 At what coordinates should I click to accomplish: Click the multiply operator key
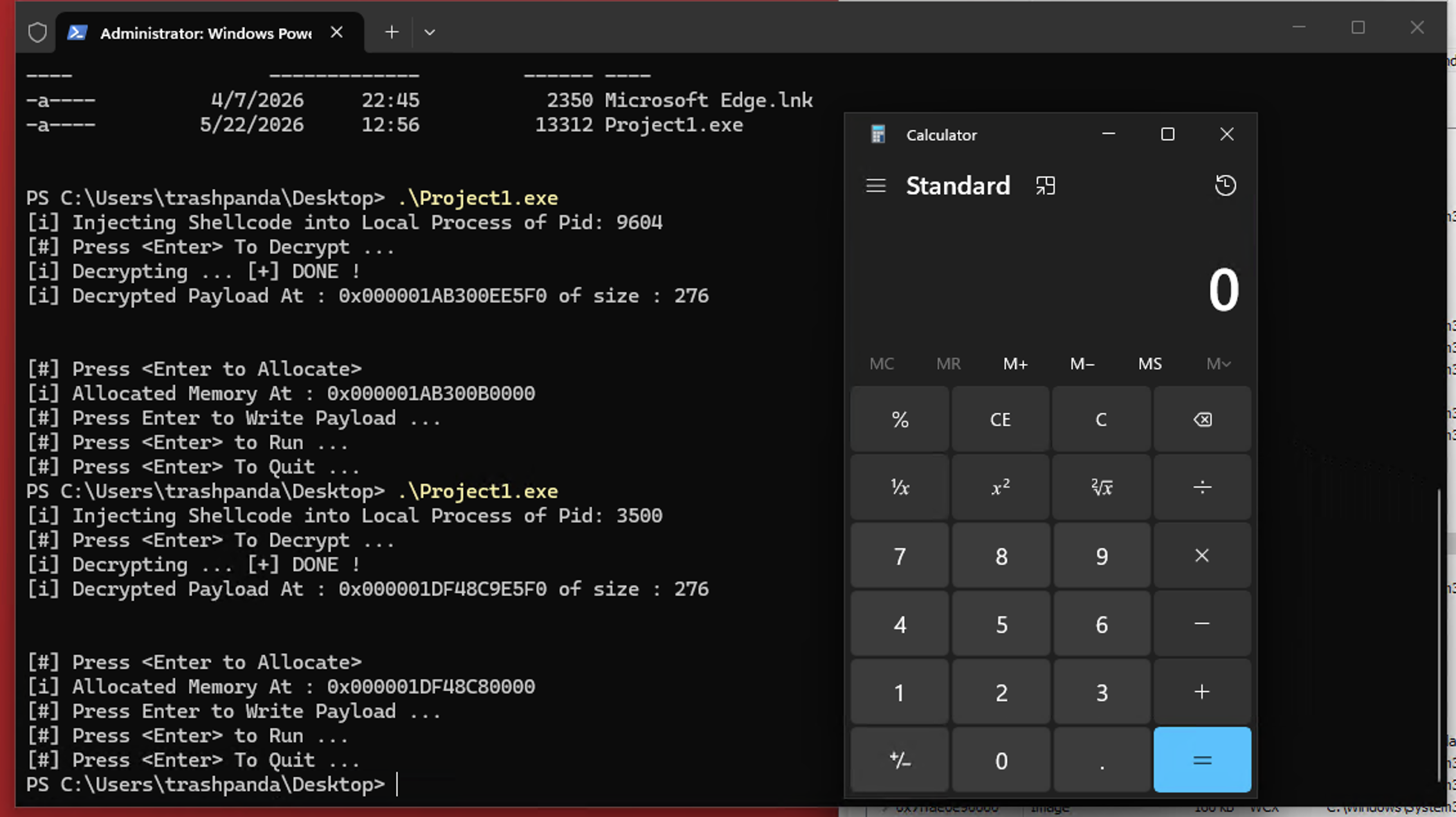tap(1202, 556)
